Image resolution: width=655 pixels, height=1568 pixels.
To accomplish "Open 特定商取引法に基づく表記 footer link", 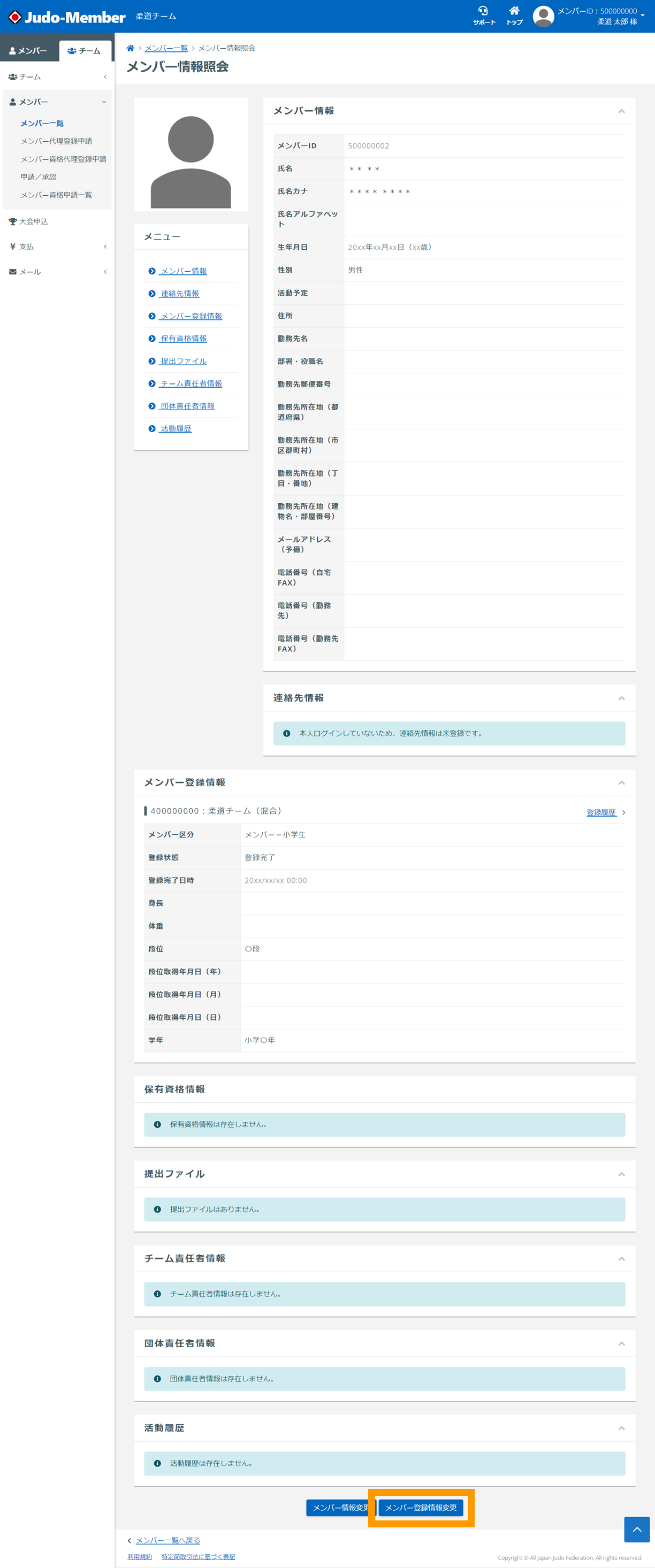I will click(x=198, y=1557).
